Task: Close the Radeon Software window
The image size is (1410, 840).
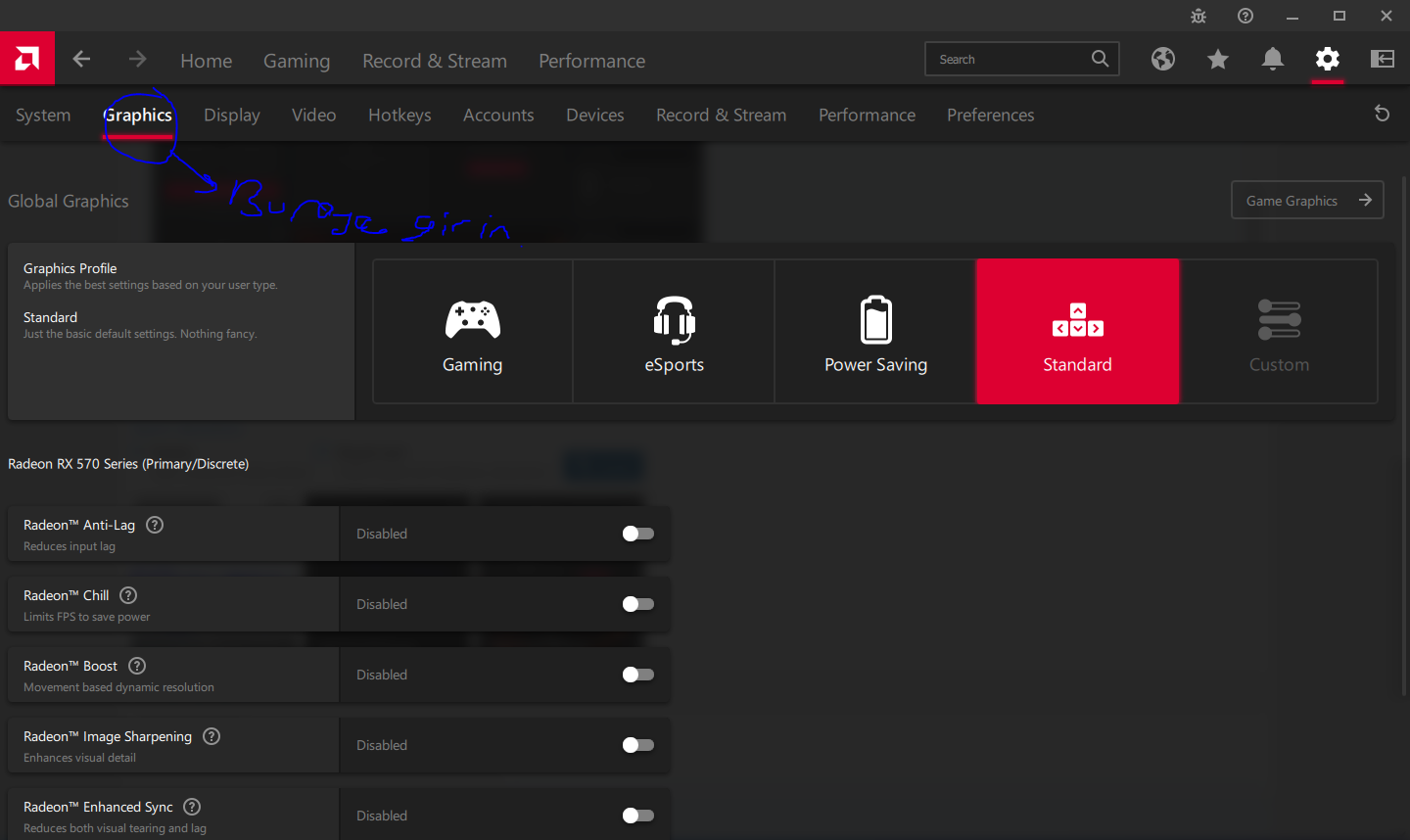Action: click(1386, 16)
